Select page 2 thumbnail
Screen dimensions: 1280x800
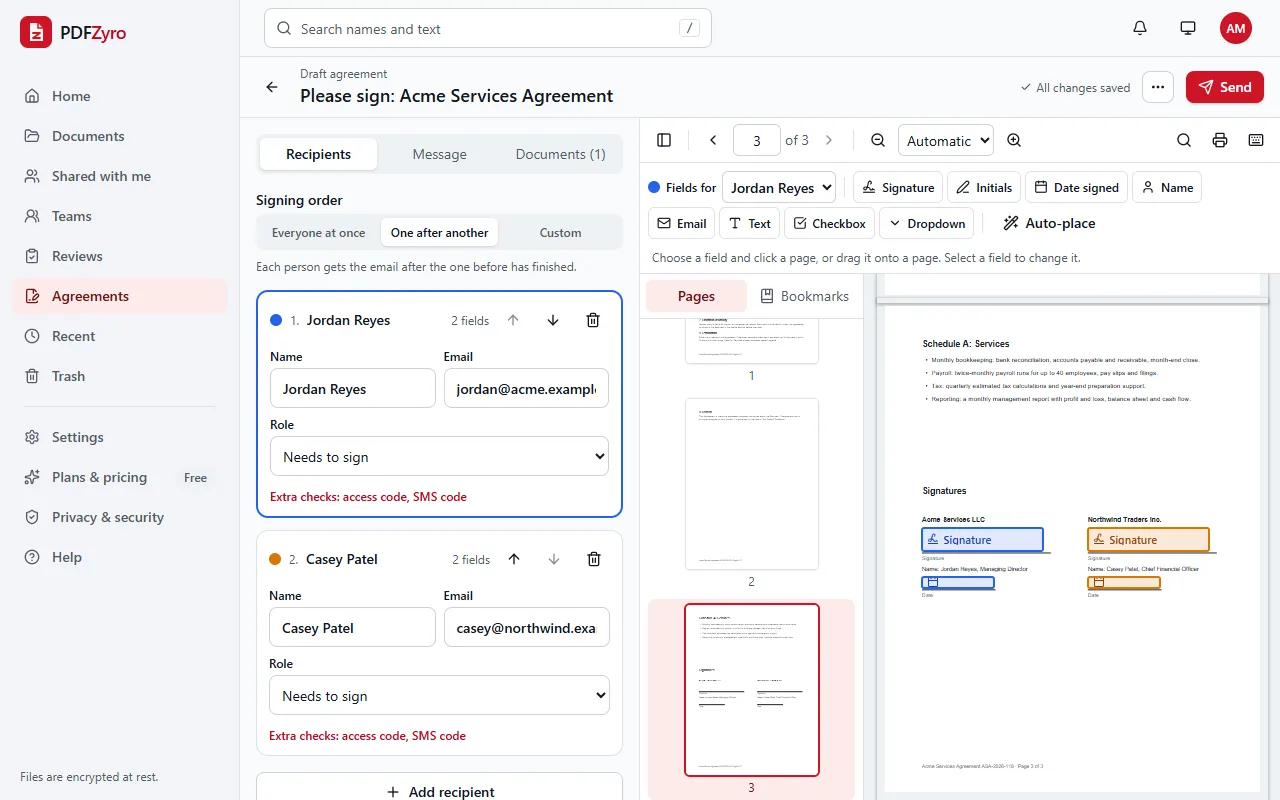tap(752, 484)
